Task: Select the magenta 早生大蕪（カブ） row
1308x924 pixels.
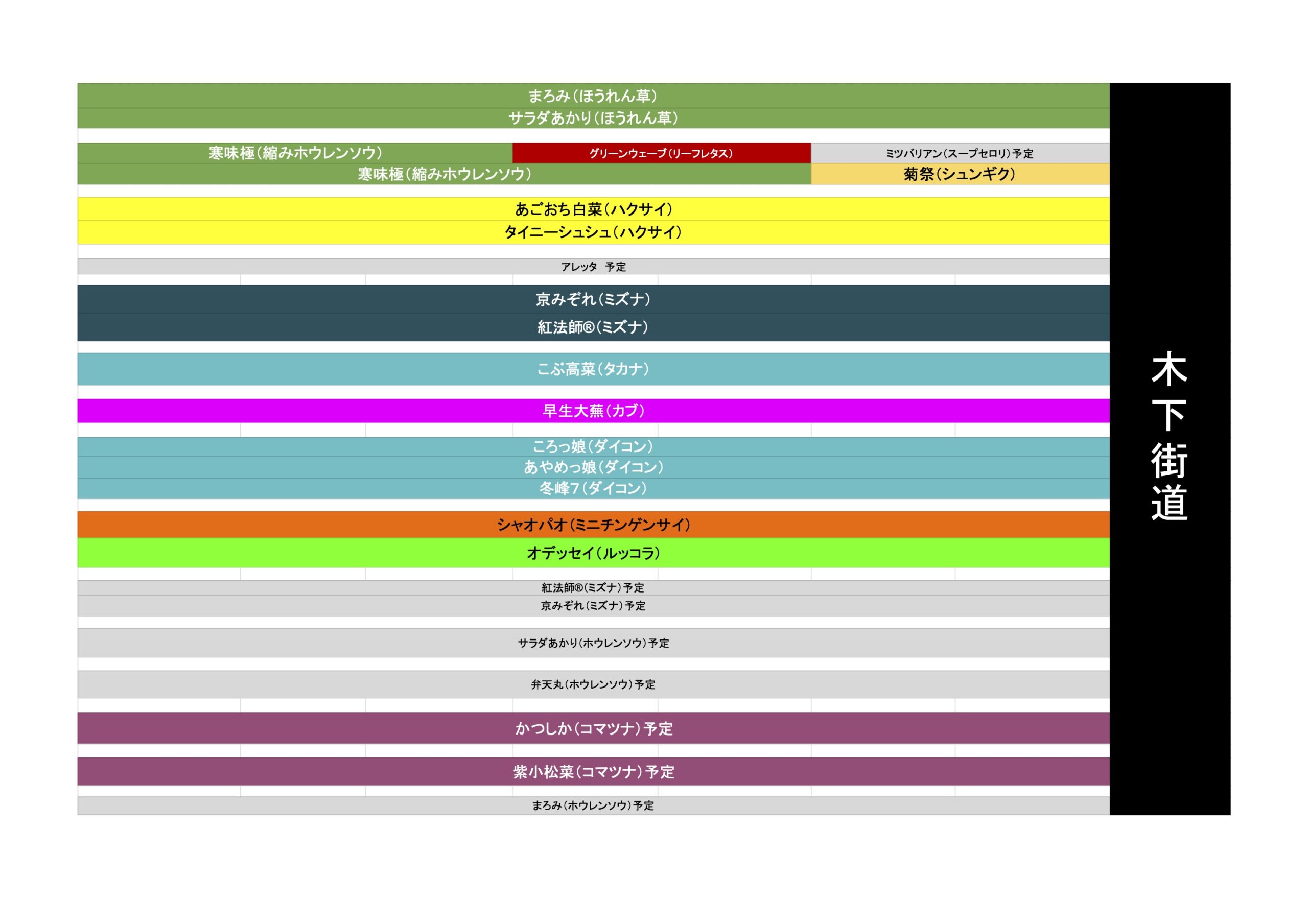Action: point(593,411)
